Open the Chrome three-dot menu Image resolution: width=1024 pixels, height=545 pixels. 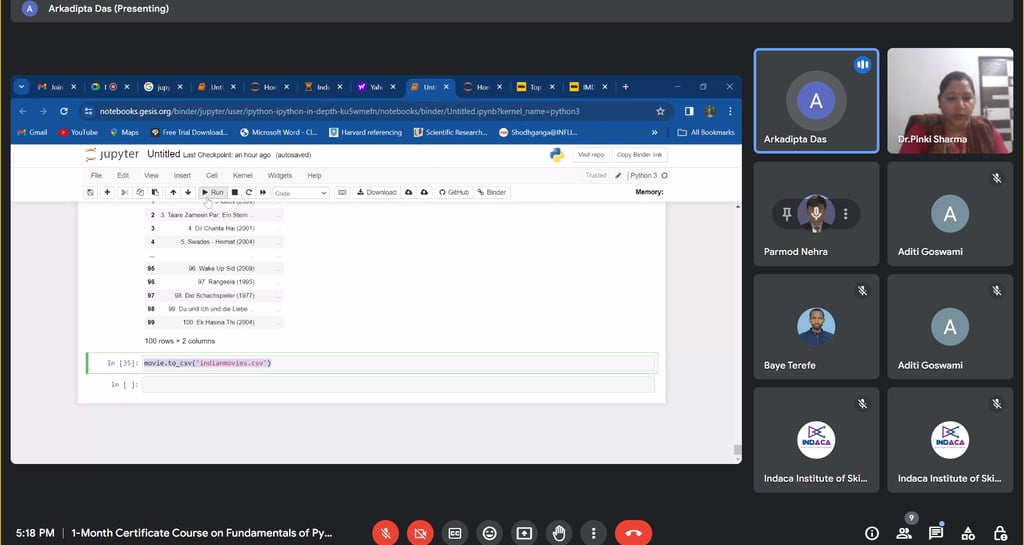click(730, 112)
